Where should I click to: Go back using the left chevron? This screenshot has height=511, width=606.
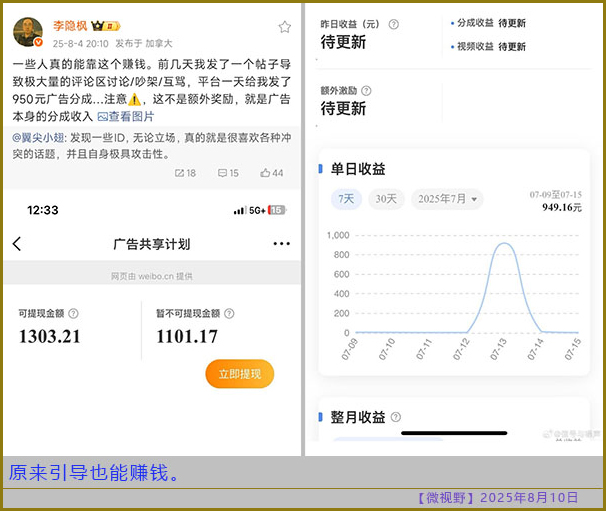click(17, 244)
